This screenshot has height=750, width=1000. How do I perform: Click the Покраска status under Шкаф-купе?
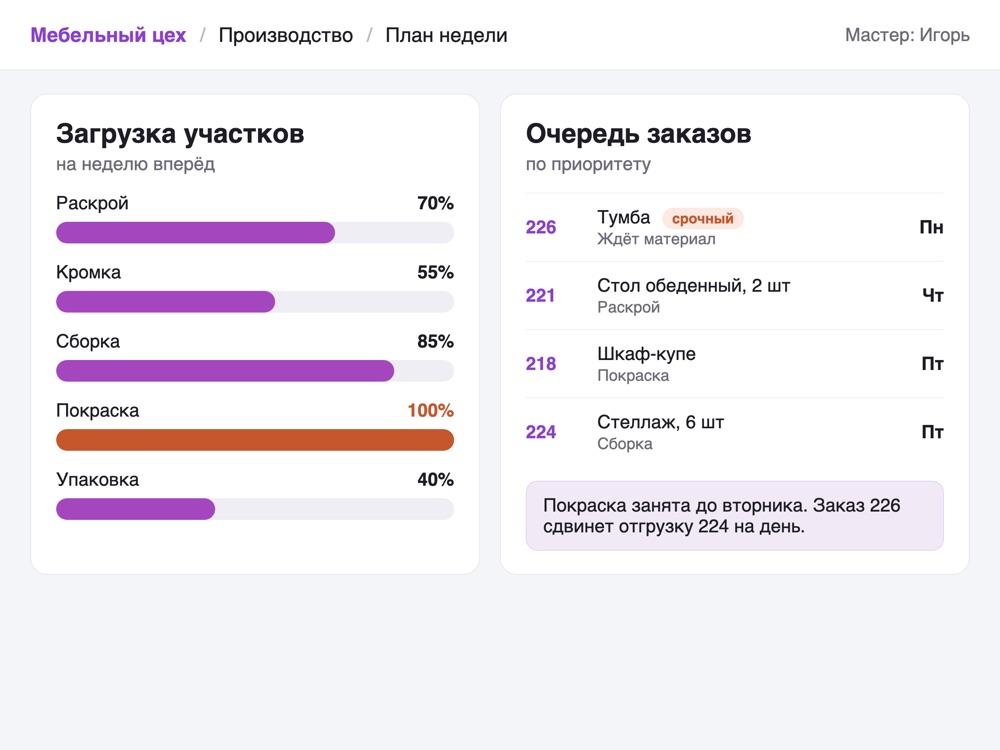click(633, 376)
